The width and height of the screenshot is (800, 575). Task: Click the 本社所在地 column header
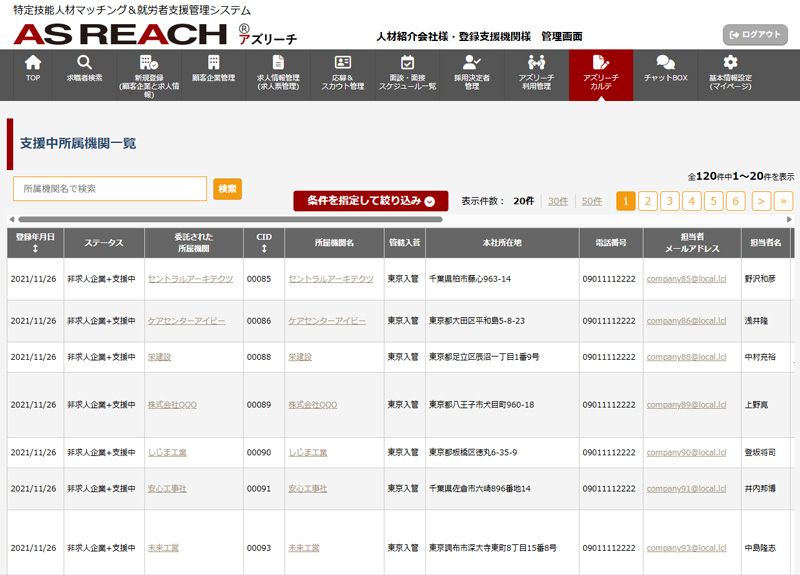[x=502, y=242]
